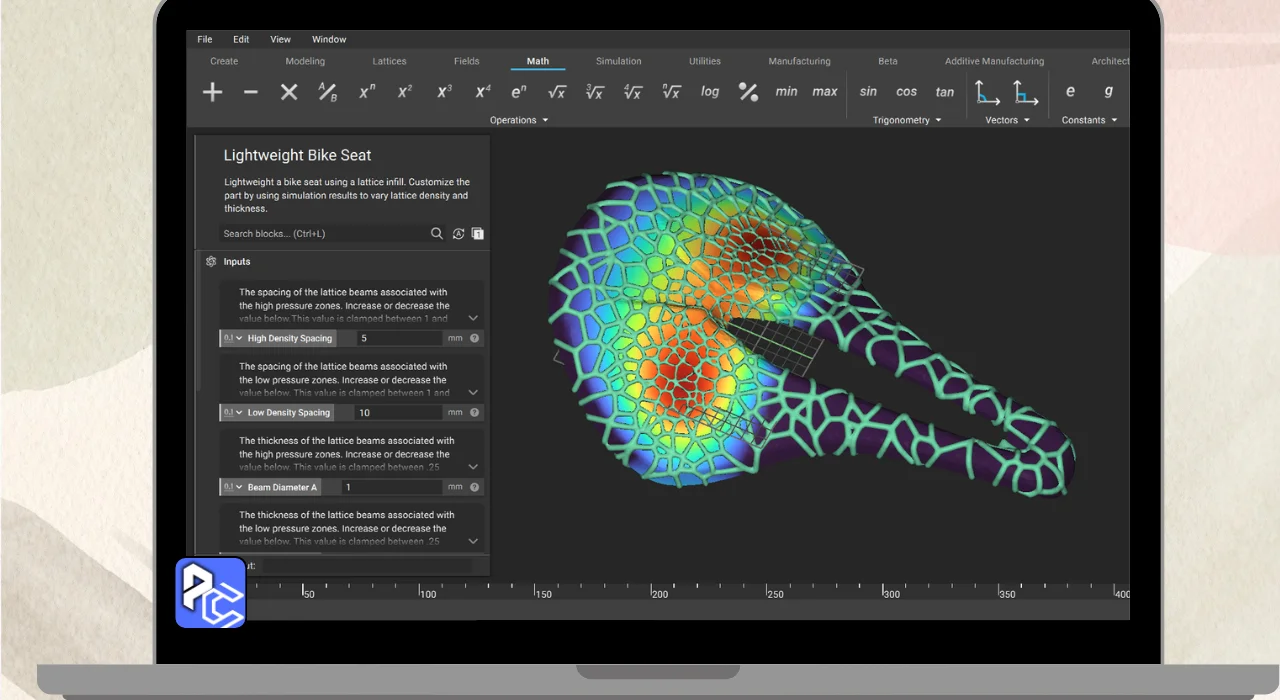
Task: Switch to the Lattices tab
Action: 389,61
